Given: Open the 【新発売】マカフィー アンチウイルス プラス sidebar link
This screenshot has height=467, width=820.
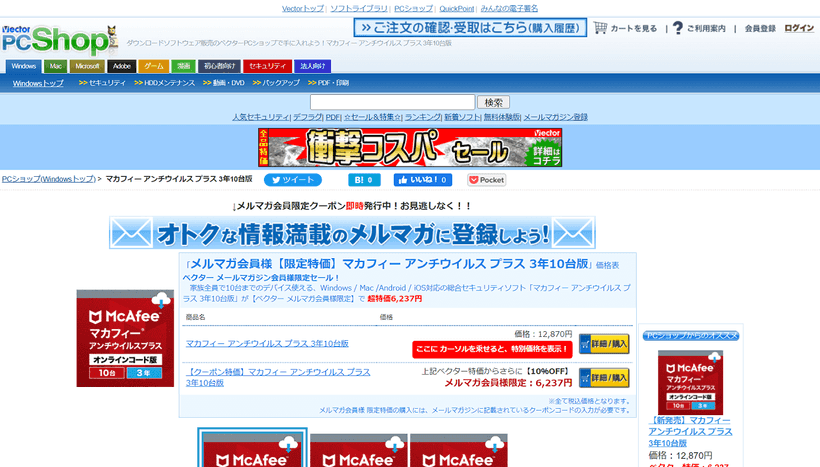Looking at the screenshot, I should [x=690, y=431].
